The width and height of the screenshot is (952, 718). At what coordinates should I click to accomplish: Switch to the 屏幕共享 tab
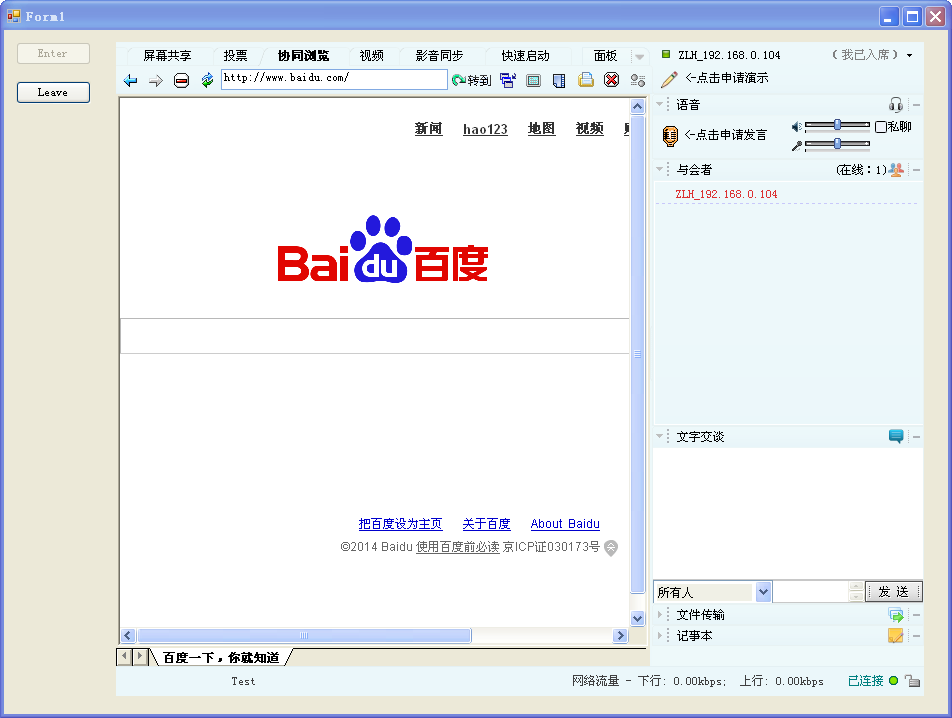[x=167, y=56]
